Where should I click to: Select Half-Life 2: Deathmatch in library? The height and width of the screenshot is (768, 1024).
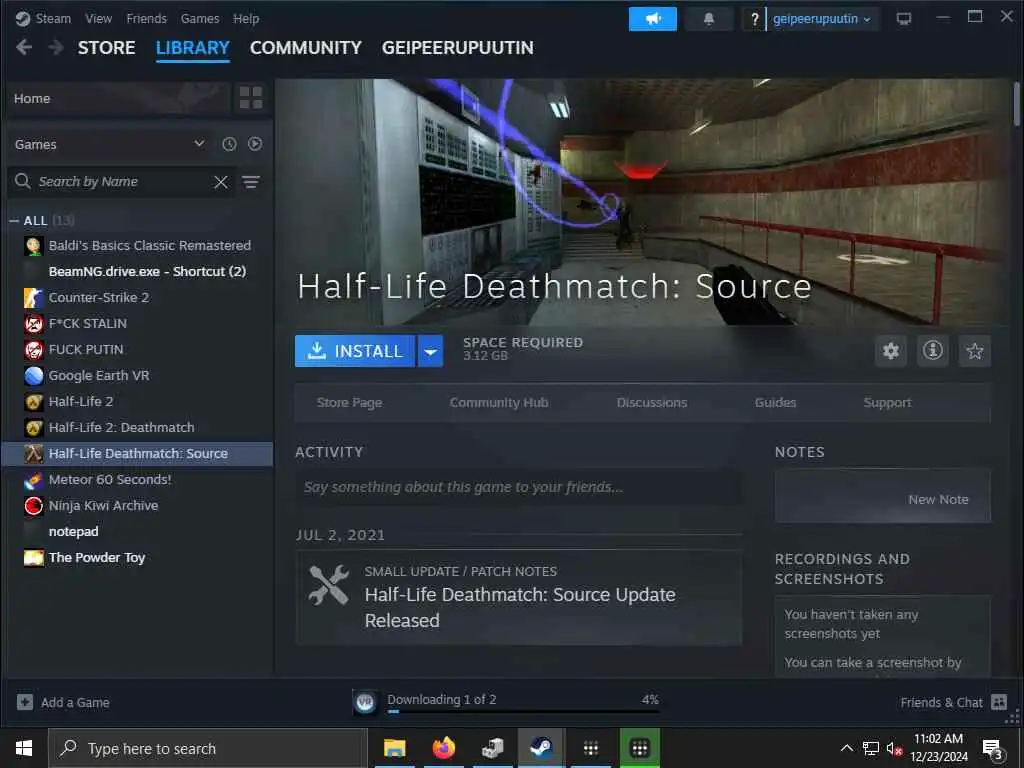point(138,428)
